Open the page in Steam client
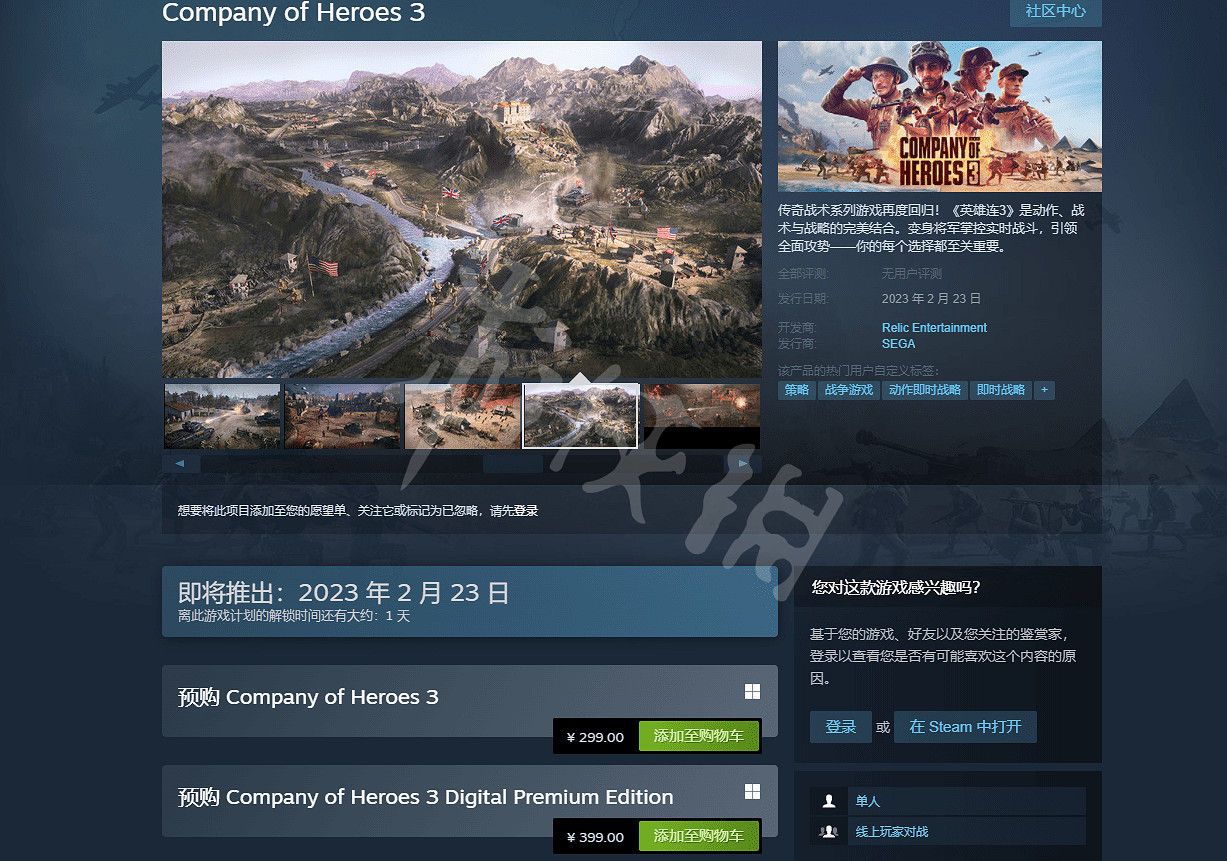Screen dimensions: 1227x861 click(965, 727)
